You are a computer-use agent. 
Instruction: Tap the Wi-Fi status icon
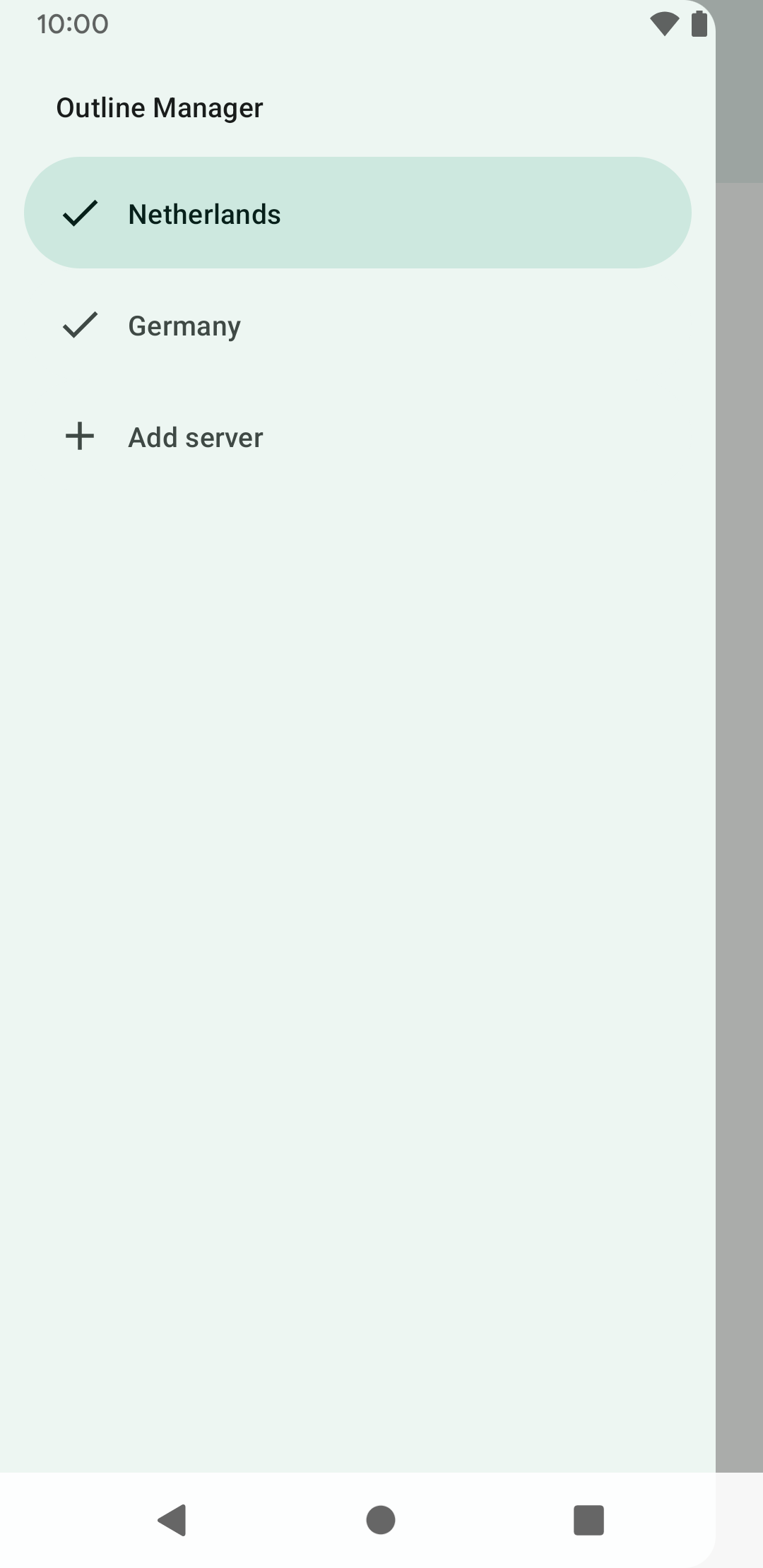[664, 24]
